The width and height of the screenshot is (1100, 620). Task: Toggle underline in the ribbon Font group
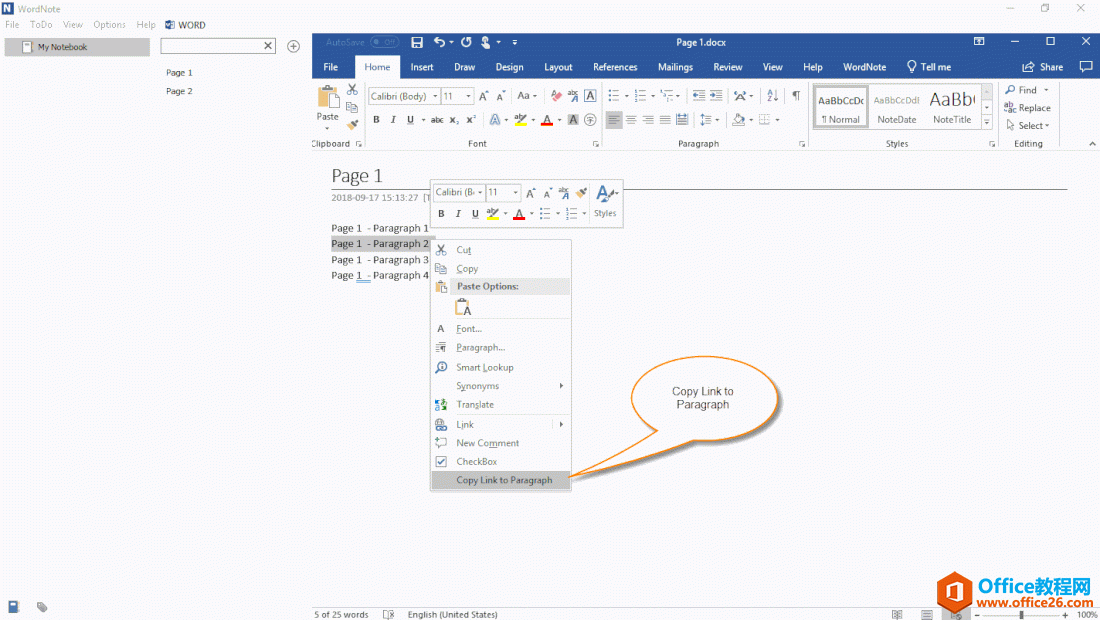[x=409, y=120]
